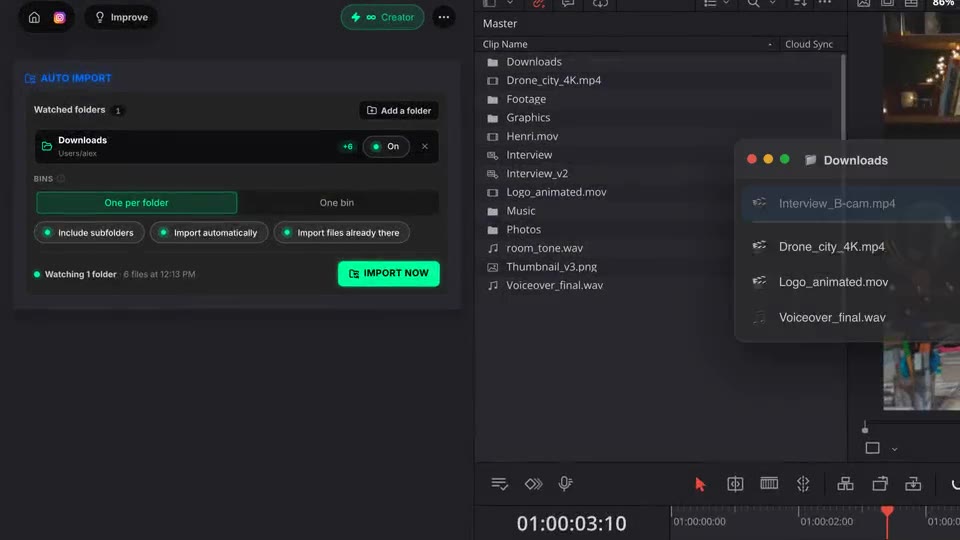This screenshot has height=540, width=960.
Task: Click the red timeline playhead marker
Action: (x=887, y=511)
